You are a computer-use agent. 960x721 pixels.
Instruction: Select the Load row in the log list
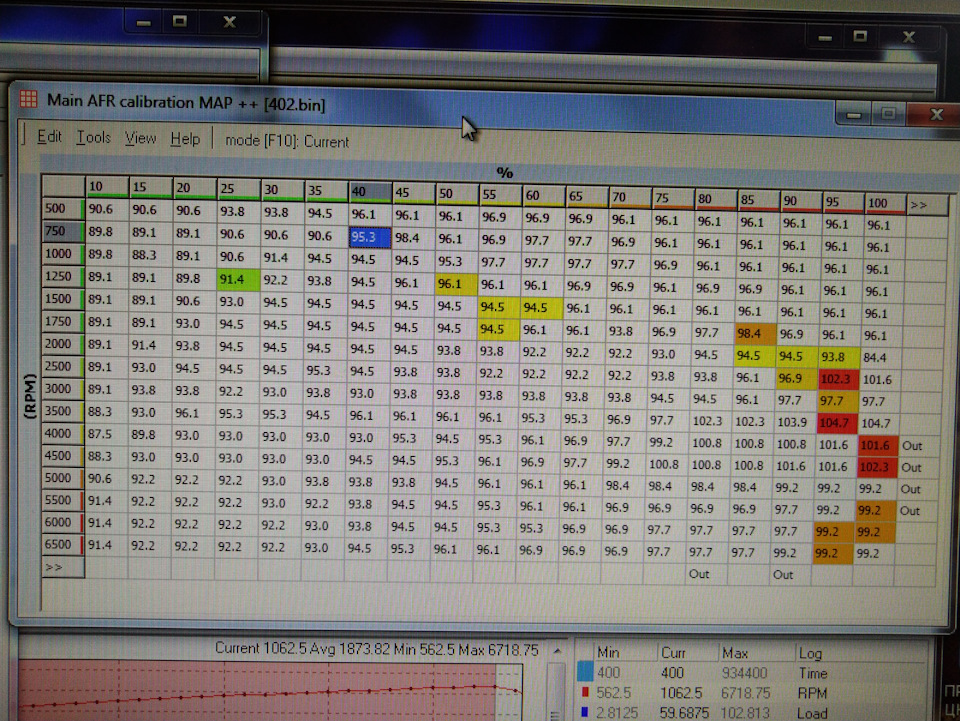point(751,712)
